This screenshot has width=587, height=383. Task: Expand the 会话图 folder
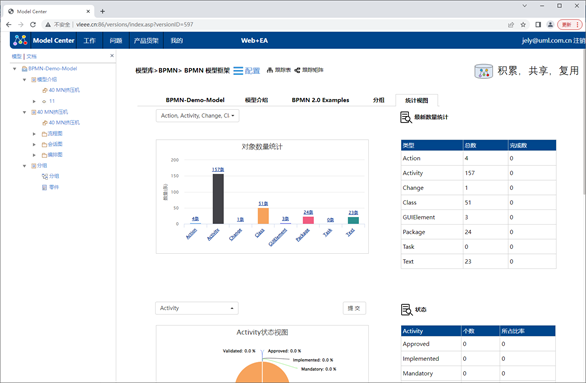tap(34, 144)
